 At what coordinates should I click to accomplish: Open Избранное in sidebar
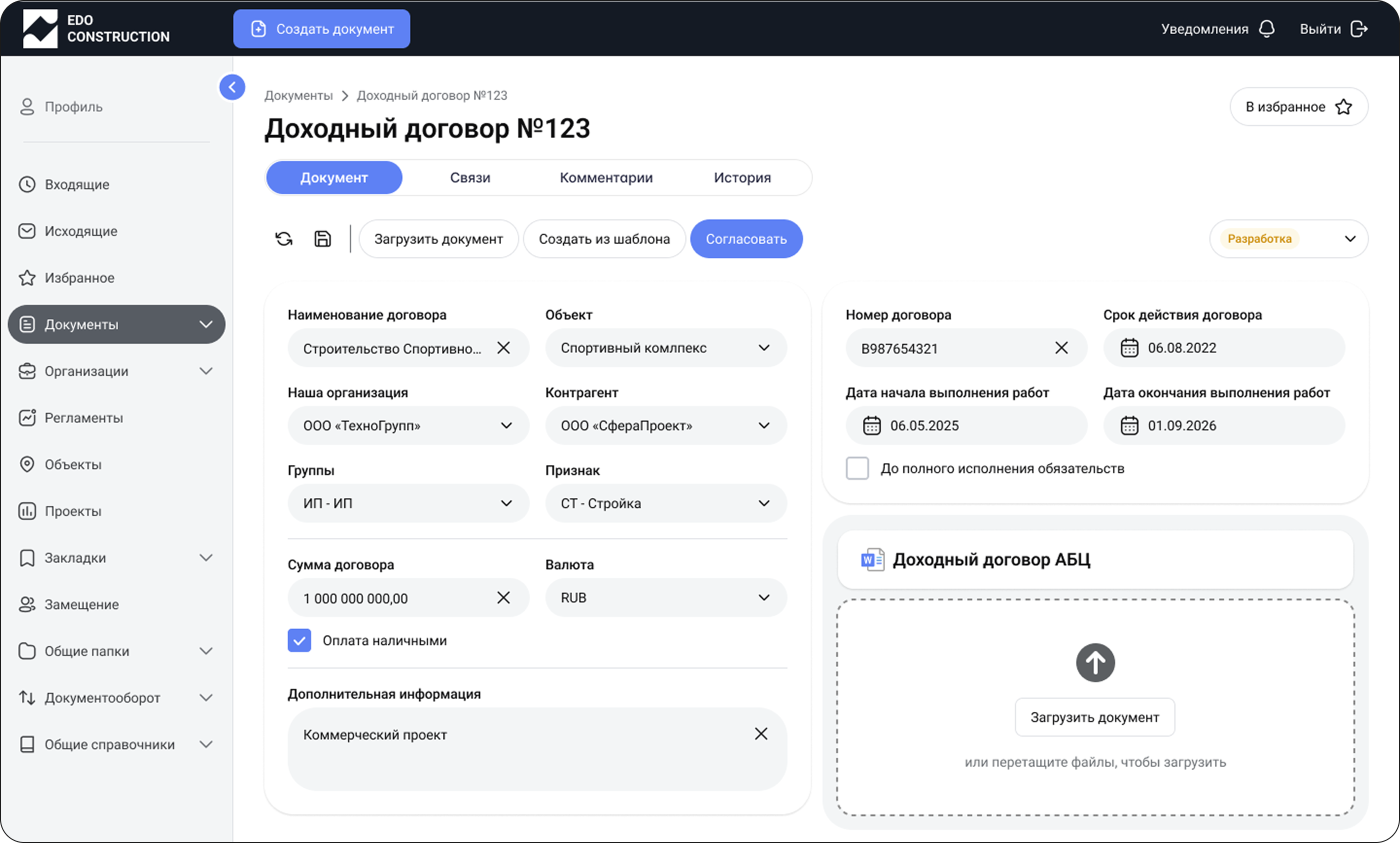[66, 278]
